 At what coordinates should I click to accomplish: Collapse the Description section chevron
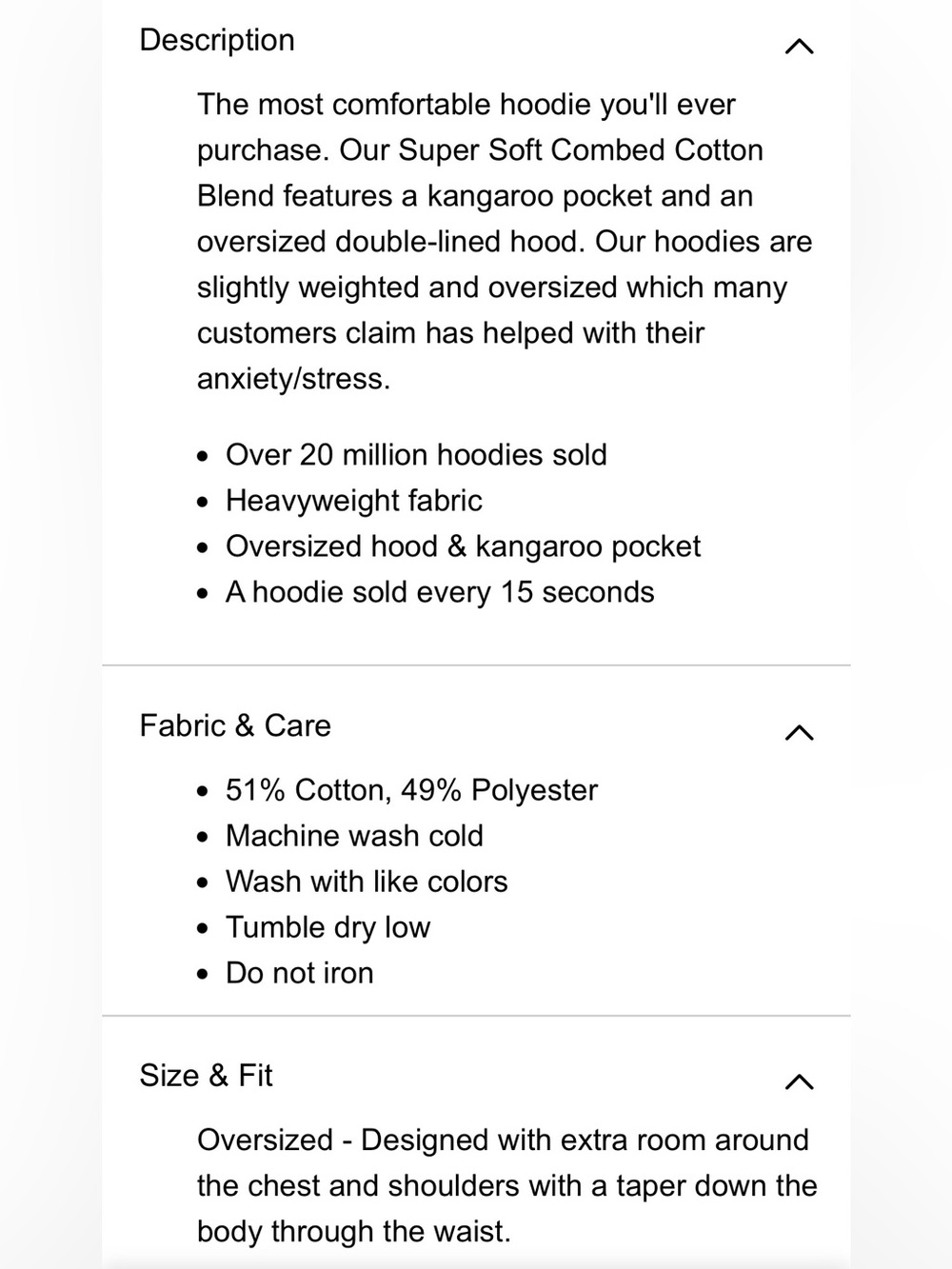799,46
